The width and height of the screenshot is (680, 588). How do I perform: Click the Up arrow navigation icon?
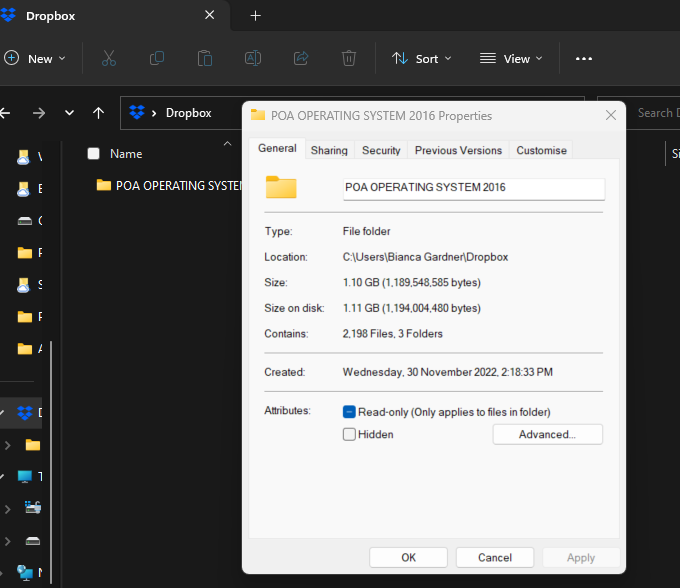coord(98,113)
